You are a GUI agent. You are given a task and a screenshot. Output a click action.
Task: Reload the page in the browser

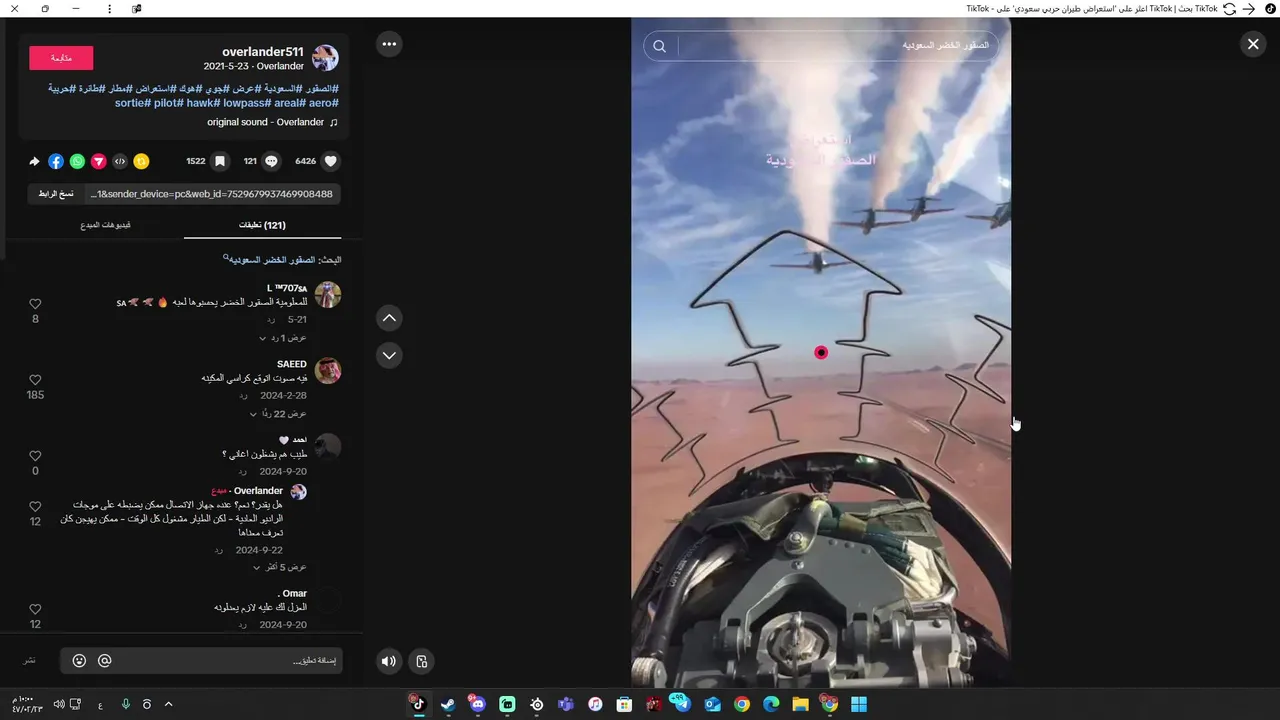click(1229, 9)
